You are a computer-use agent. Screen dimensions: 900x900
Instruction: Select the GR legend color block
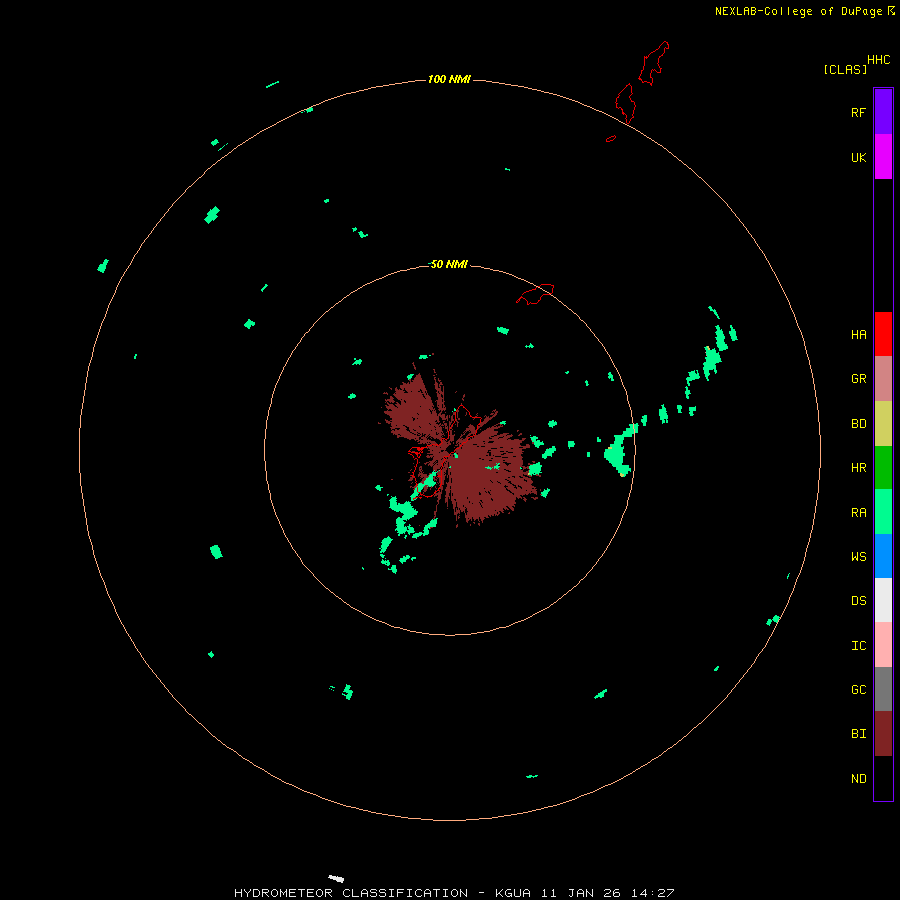883,379
